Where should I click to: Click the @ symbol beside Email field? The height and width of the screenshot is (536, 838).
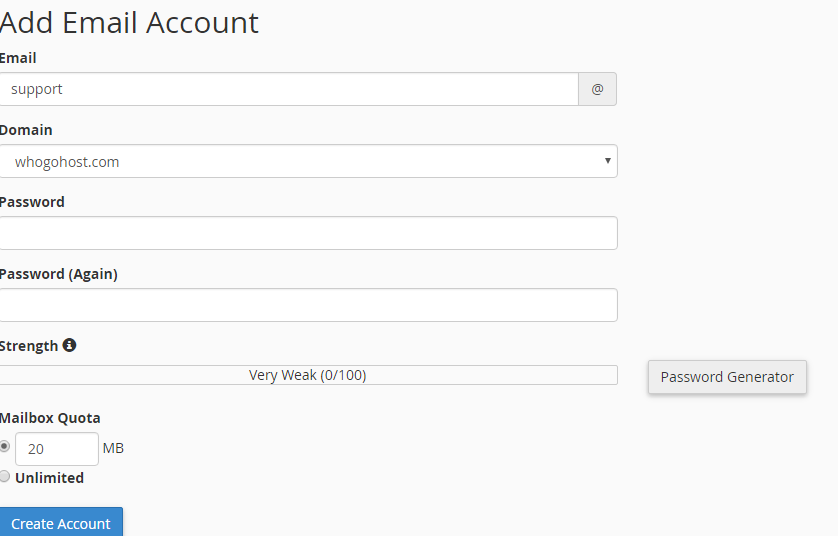(x=597, y=89)
